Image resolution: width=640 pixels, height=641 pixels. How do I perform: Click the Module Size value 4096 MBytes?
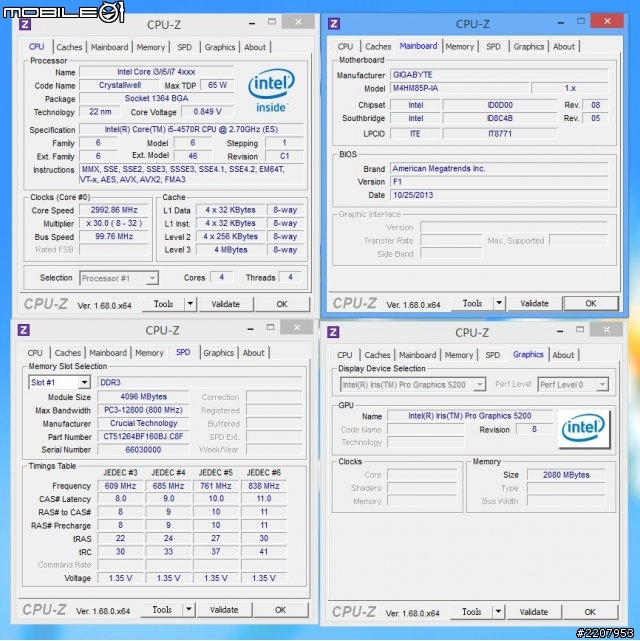(143, 397)
